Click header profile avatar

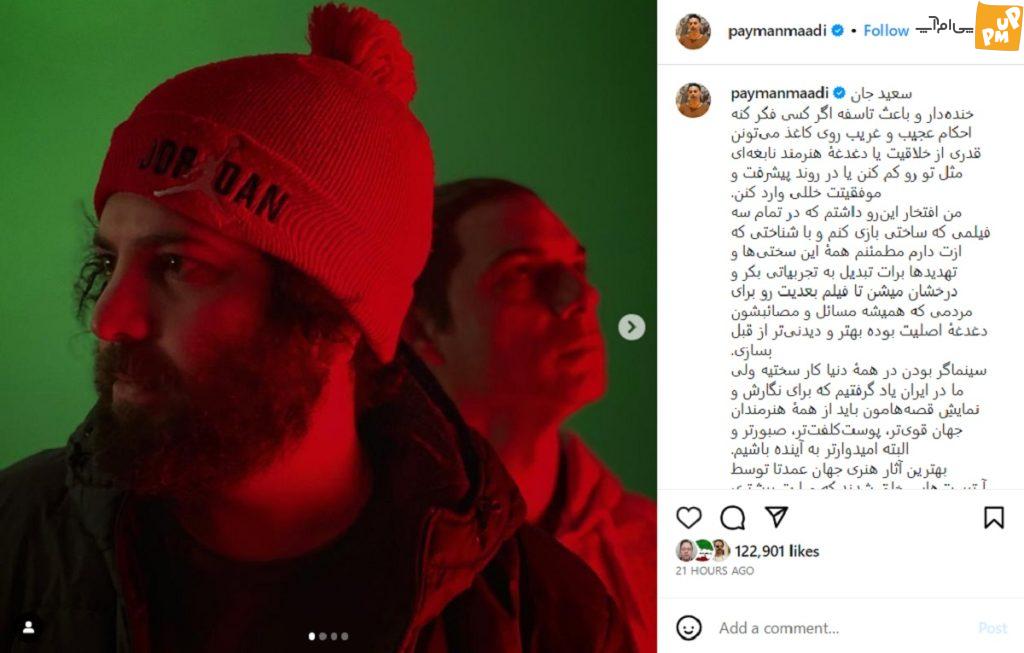(692, 31)
